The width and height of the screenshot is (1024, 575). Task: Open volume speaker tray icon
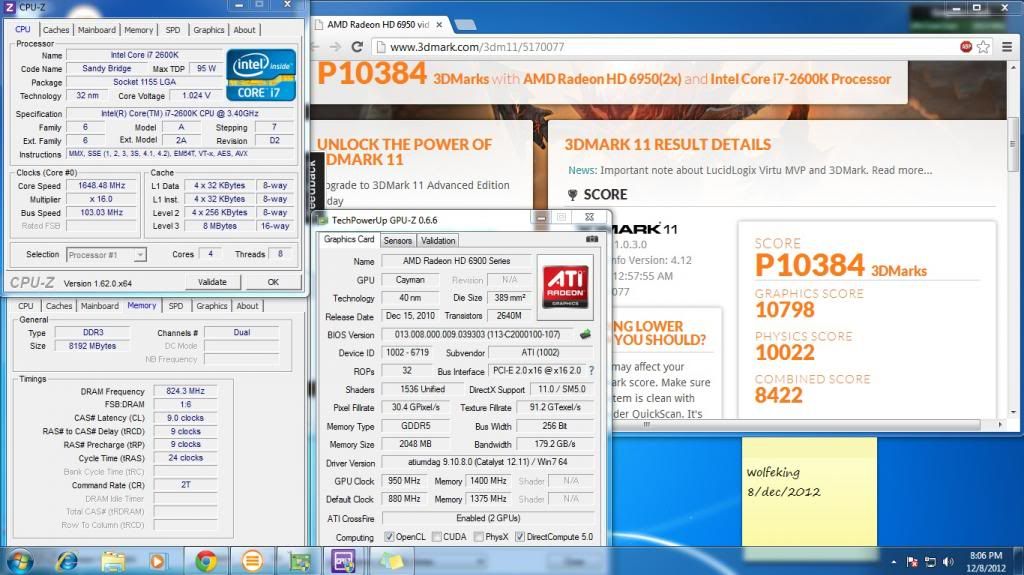pyautogui.click(x=948, y=562)
